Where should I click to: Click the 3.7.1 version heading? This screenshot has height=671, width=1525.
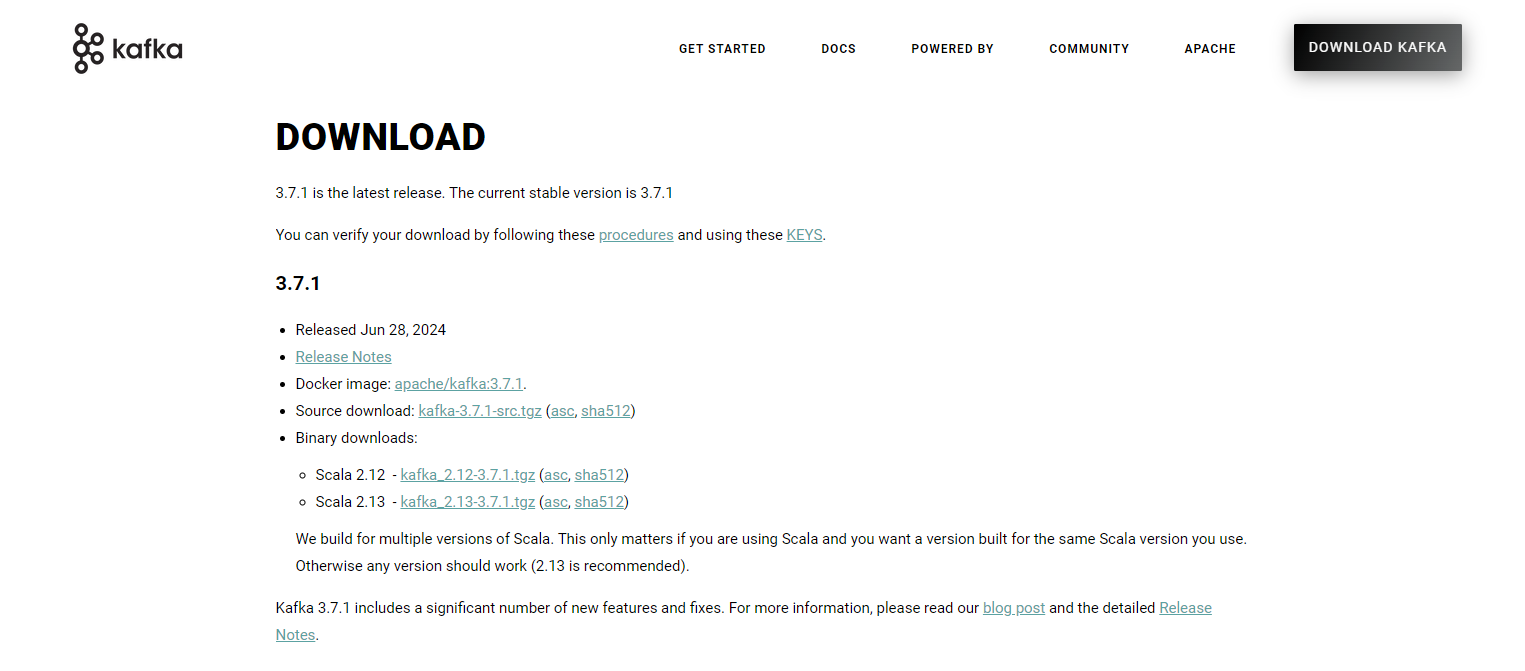click(x=298, y=284)
